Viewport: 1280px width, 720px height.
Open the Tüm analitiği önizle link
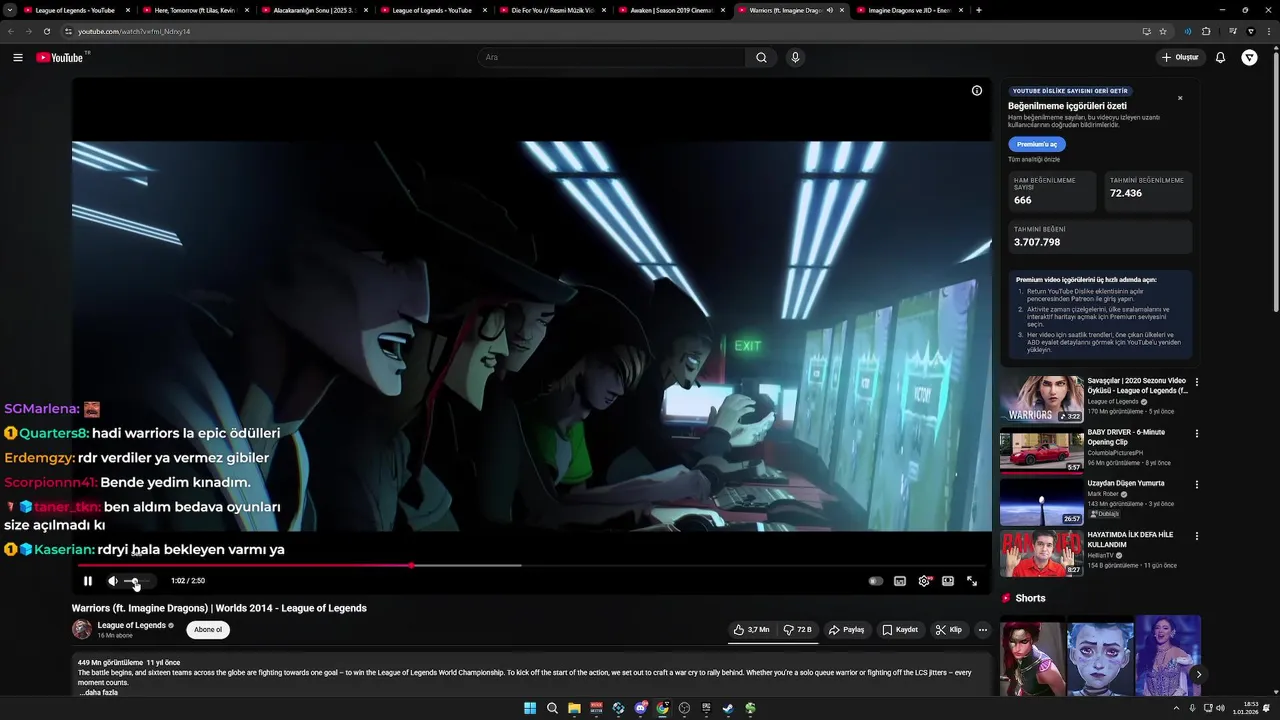(x=1034, y=160)
